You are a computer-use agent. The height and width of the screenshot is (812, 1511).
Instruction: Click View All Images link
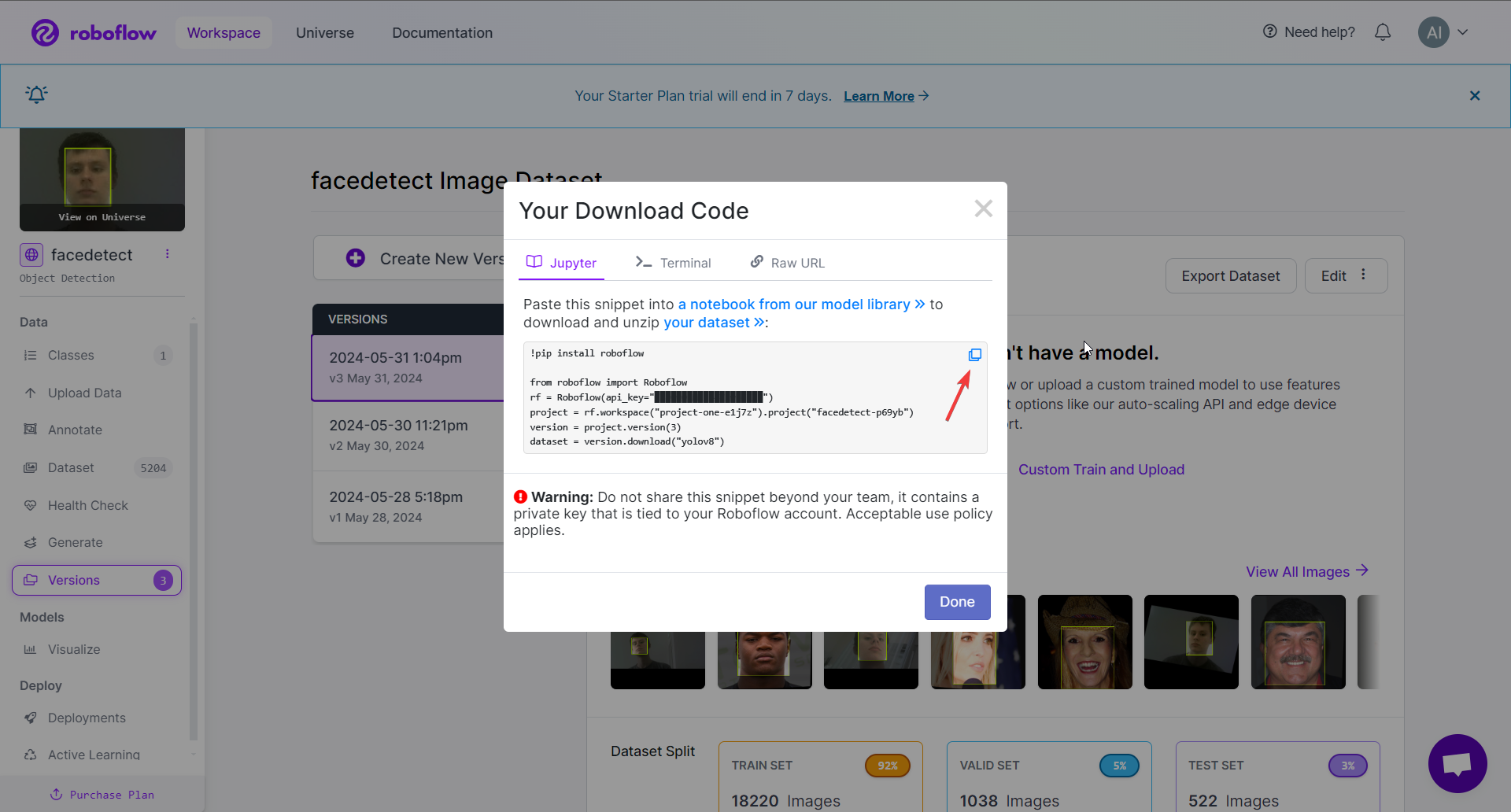1307,572
